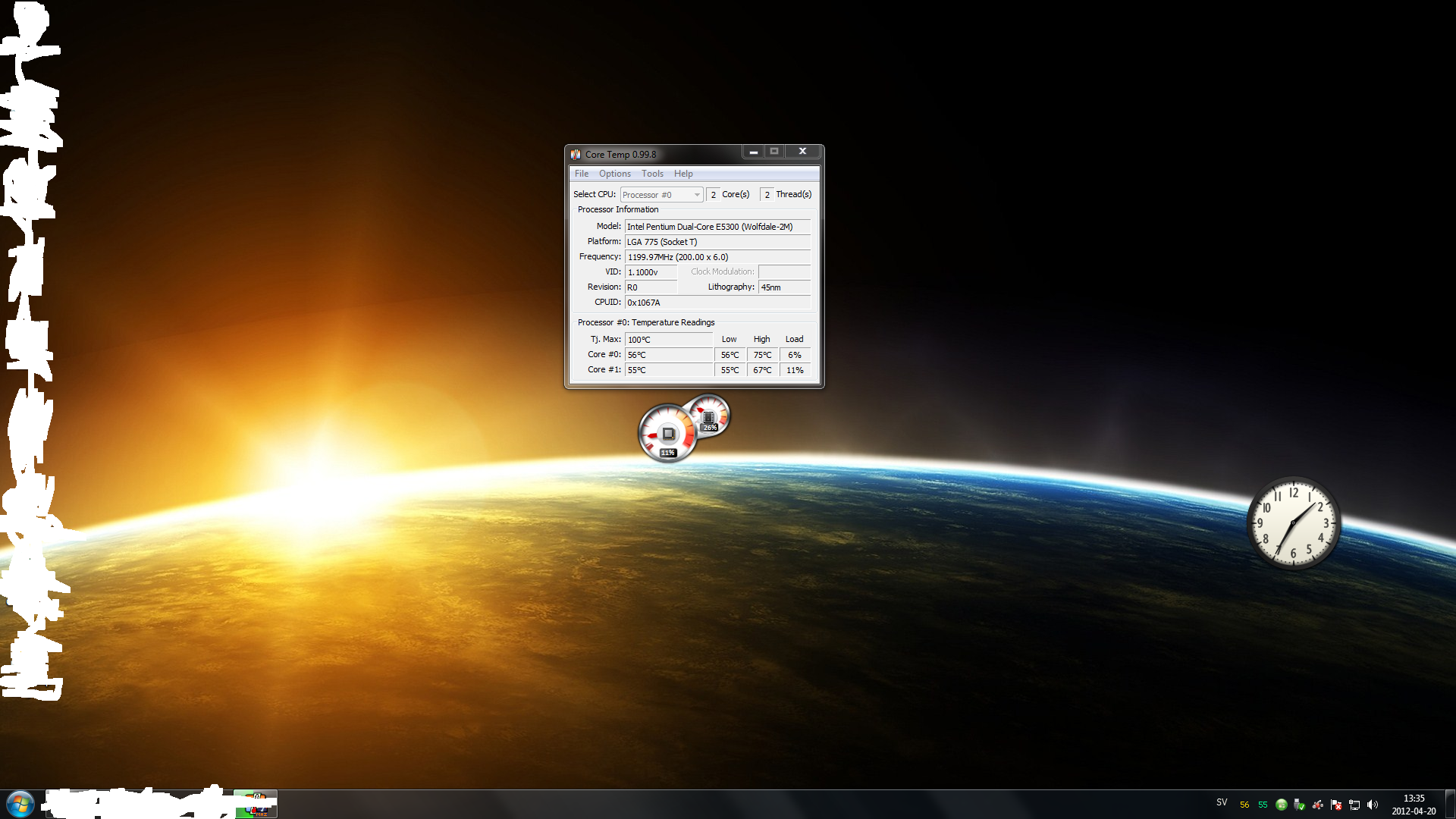Image resolution: width=1456 pixels, height=819 pixels.
Task: Click the Show Desktop button at taskbar end
Action: [1450, 804]
